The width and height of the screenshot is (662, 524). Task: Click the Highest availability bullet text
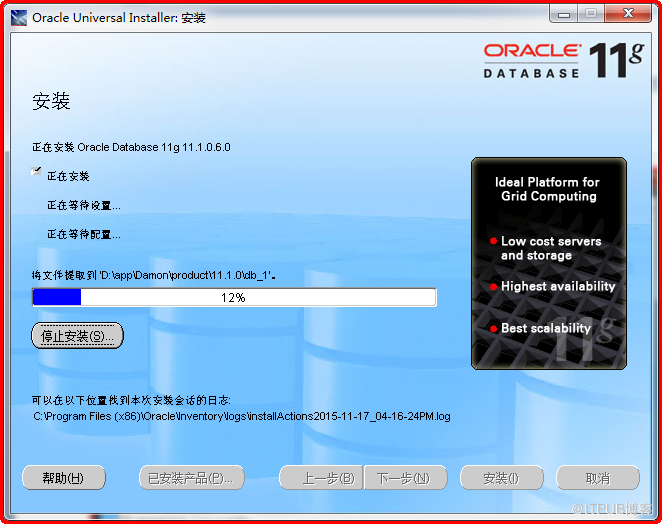tap(558, 286)
